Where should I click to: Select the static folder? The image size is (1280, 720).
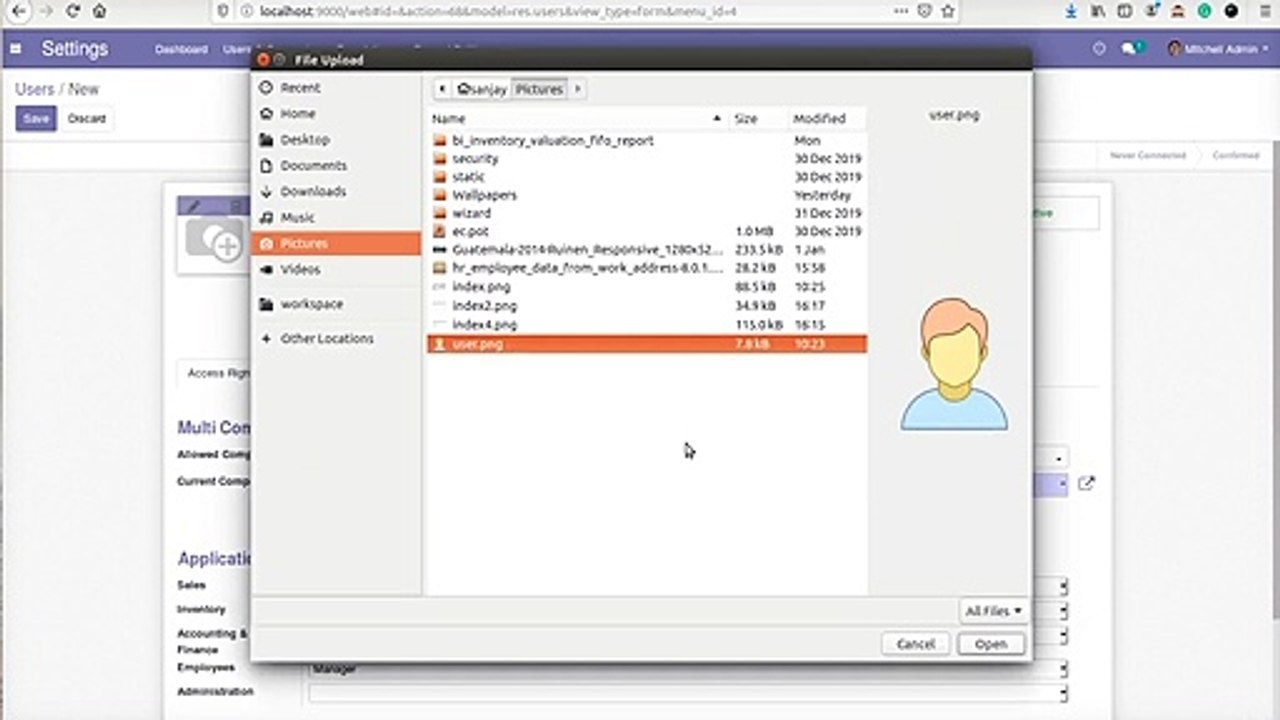[647, 177]
